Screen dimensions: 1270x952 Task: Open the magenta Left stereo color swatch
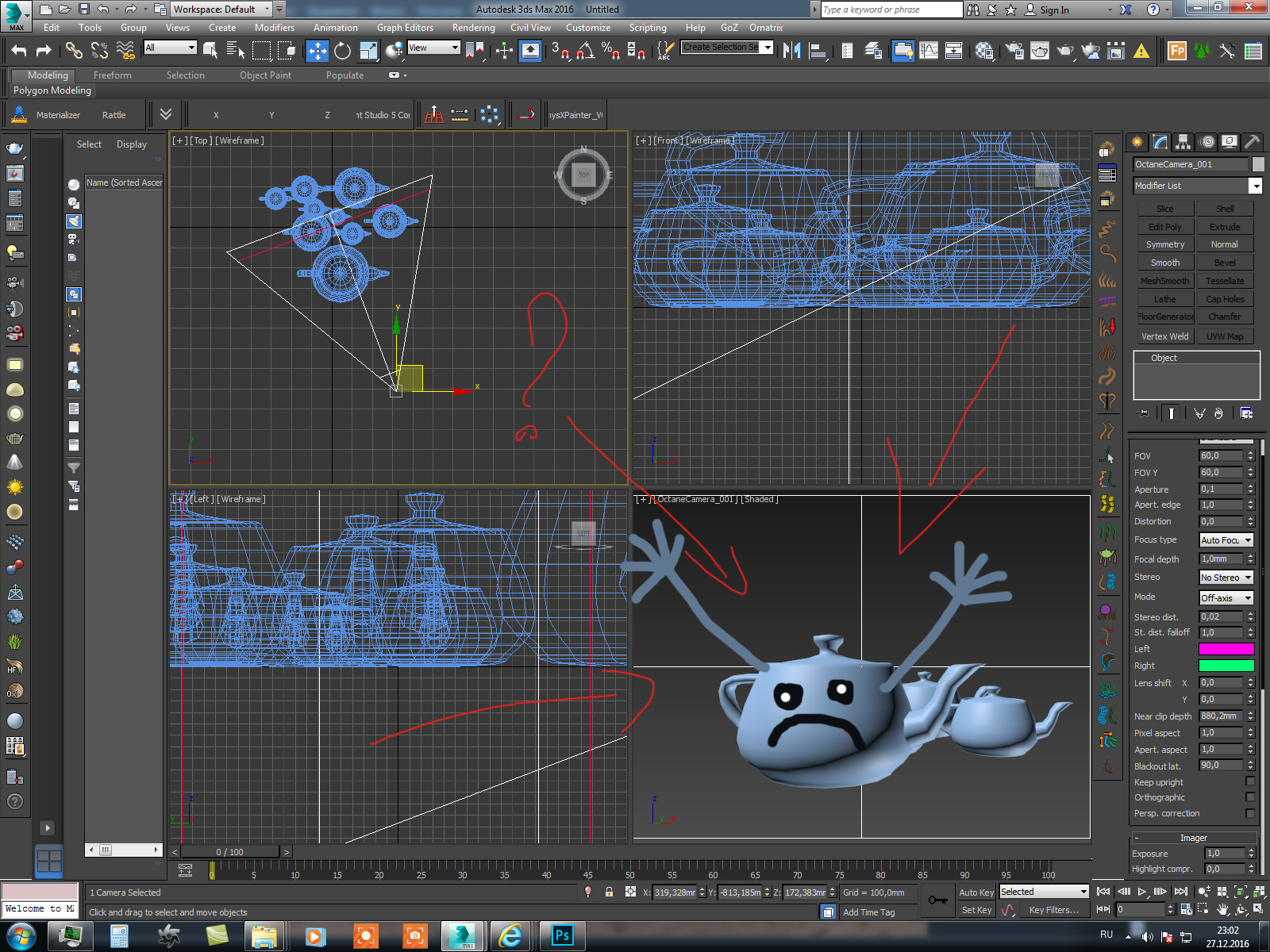pyautogui.click(x=1226, y=649)
